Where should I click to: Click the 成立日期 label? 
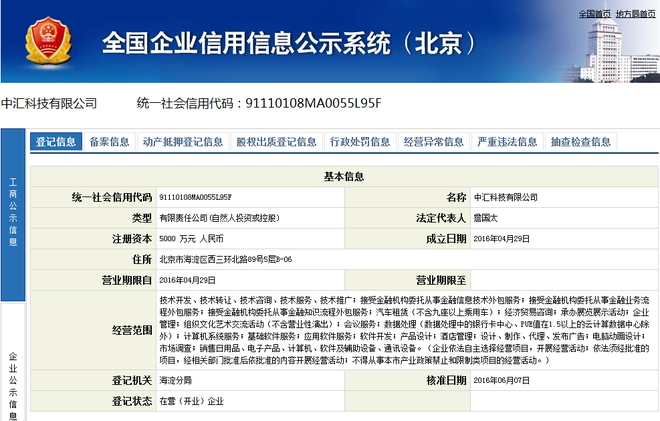[x=446, y=239]
